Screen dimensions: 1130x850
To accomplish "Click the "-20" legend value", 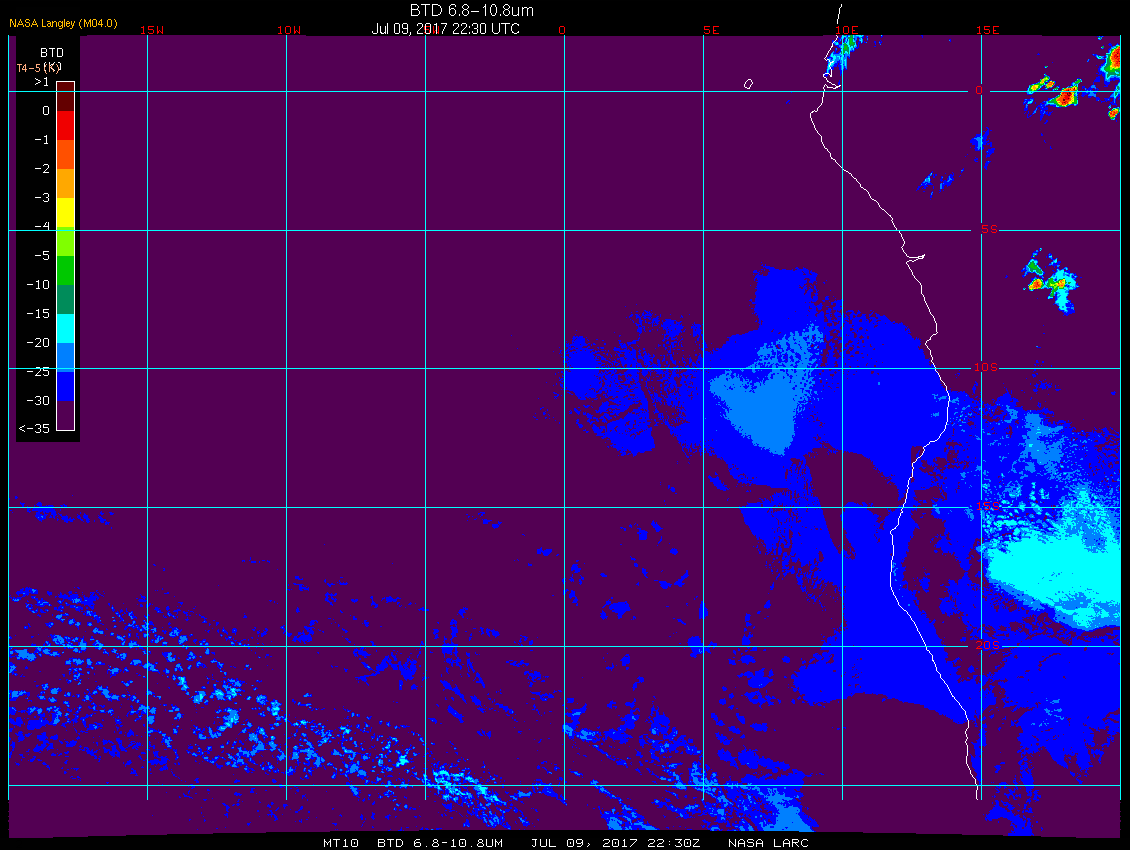I will coord(38,342).
